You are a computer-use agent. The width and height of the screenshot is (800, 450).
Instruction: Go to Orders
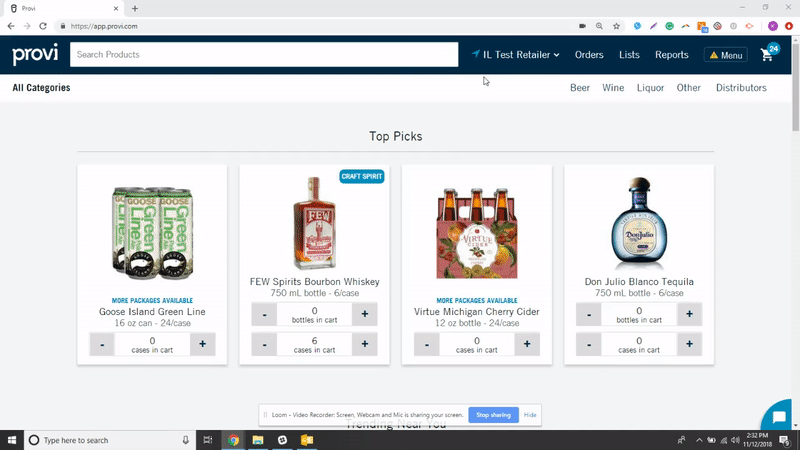click(589, 55)
